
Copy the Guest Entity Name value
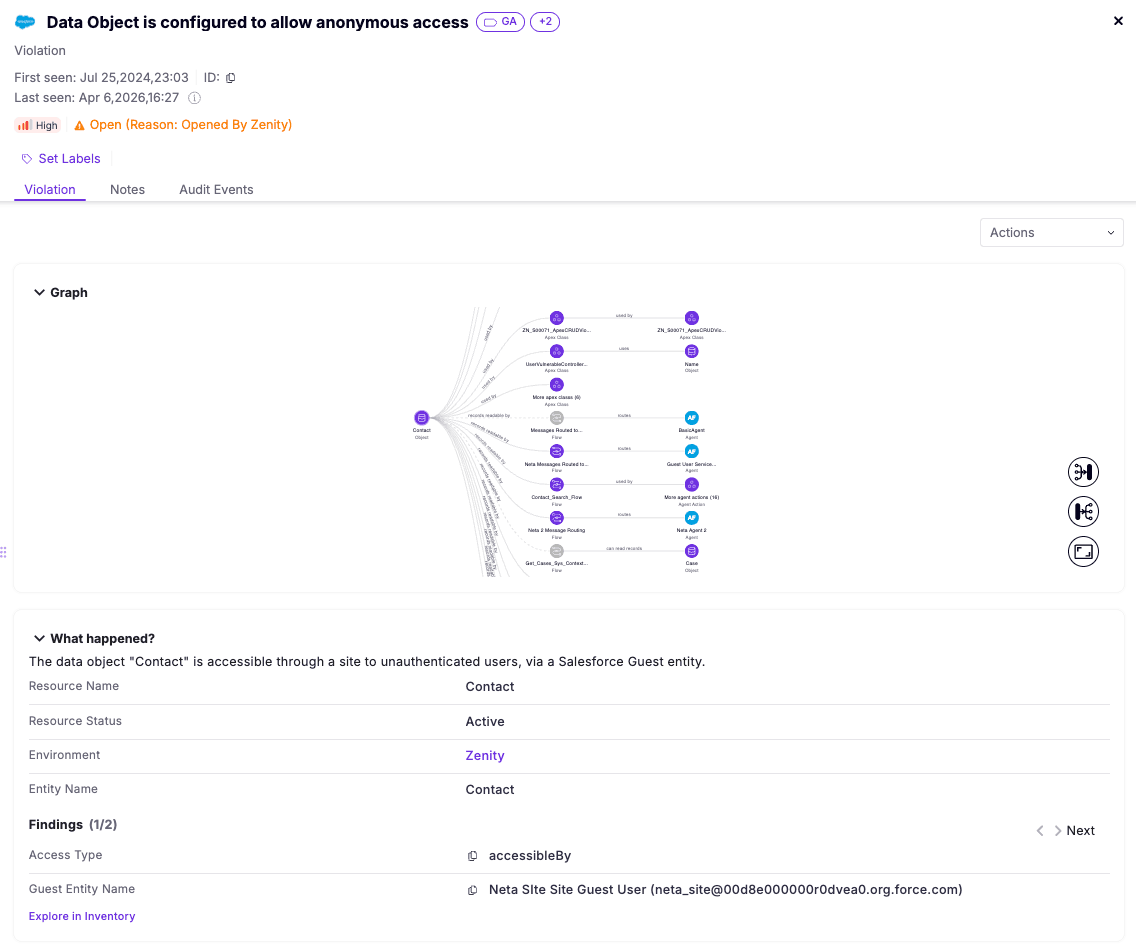pos(472,890)
